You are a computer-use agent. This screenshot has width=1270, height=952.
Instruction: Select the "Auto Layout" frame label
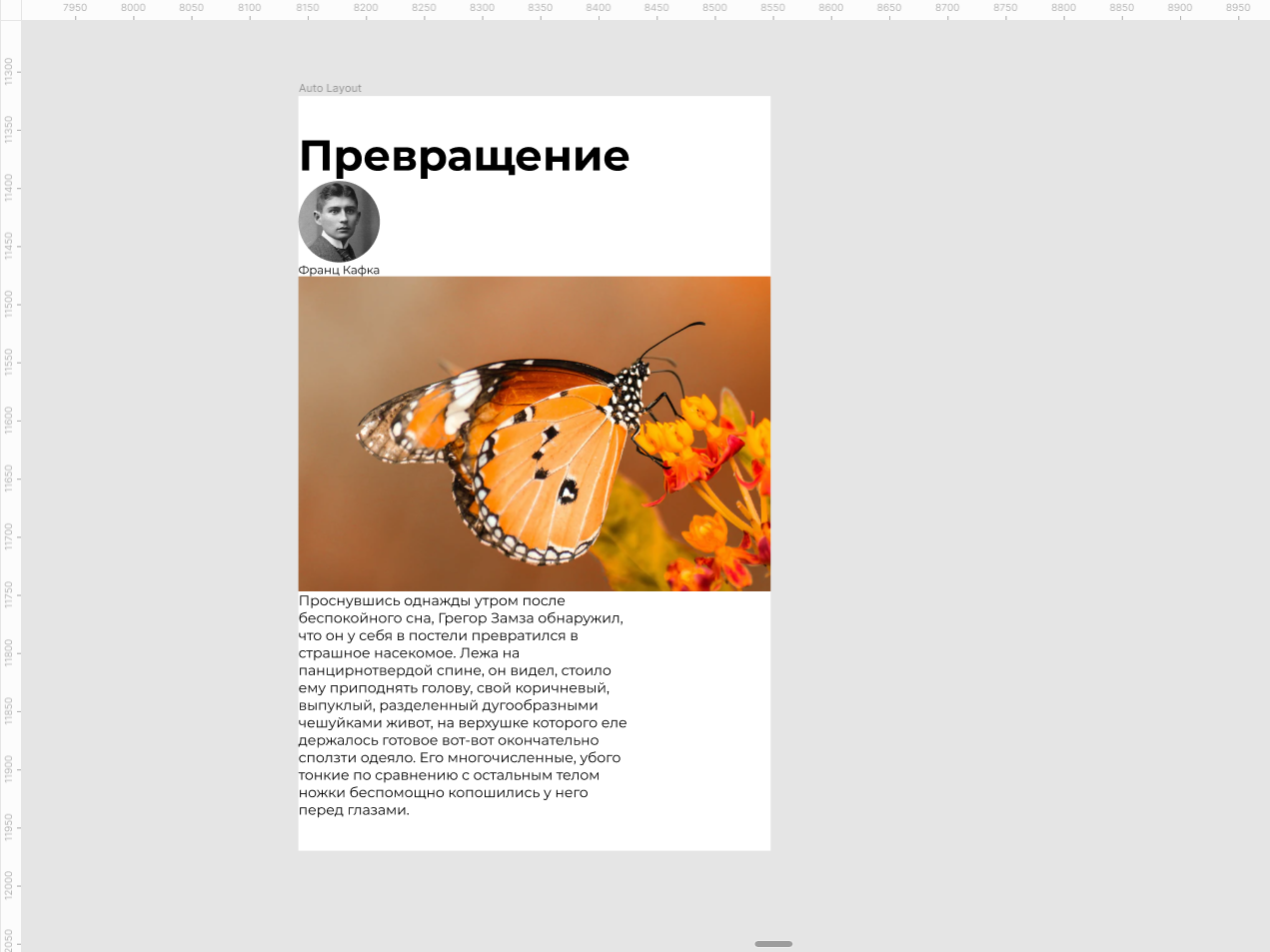330,88
